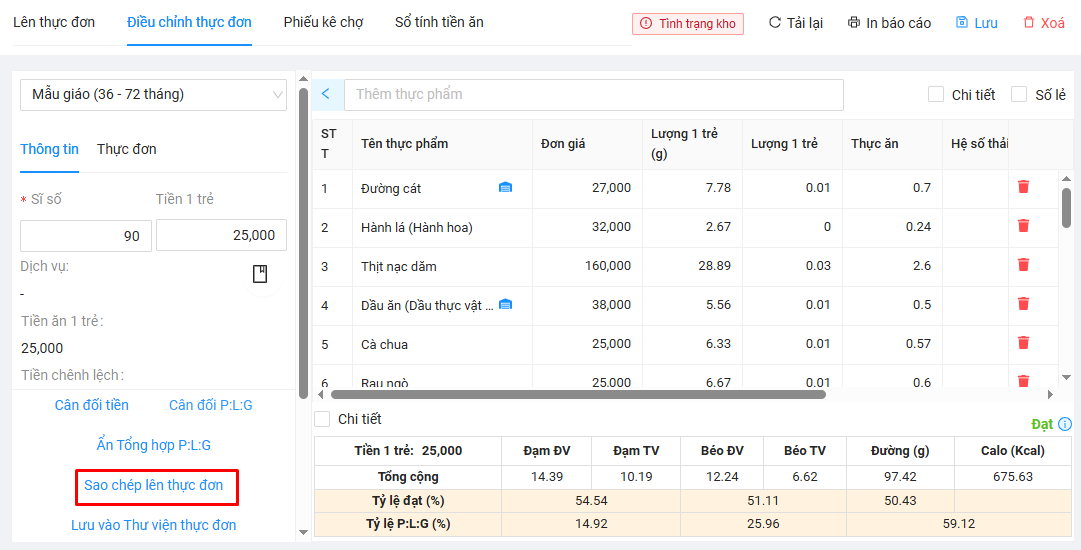Viewport: 1081px width, 550px height.
Task: Switch to the Phiếu kê chợ tab
Action: (x=323, y=22)
